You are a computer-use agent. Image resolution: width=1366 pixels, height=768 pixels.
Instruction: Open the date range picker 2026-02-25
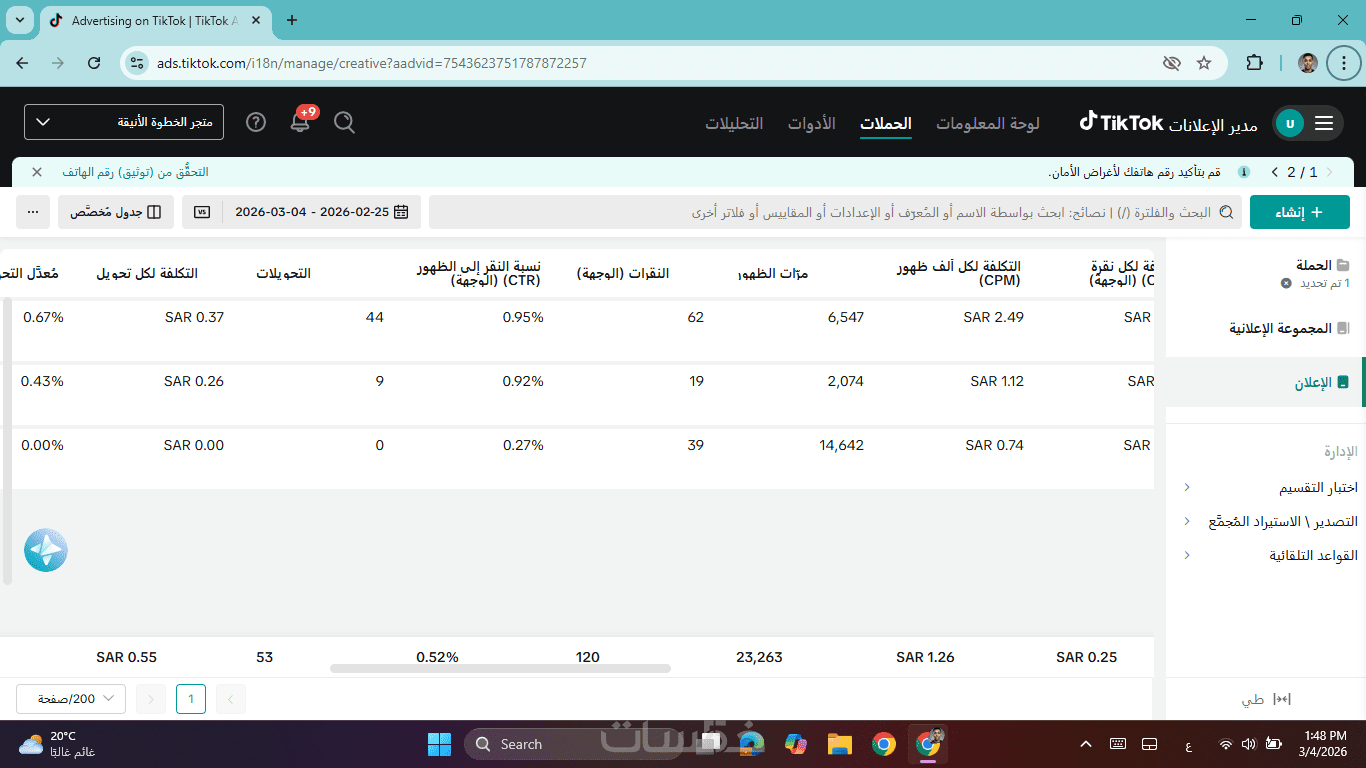tap(321, 212)
